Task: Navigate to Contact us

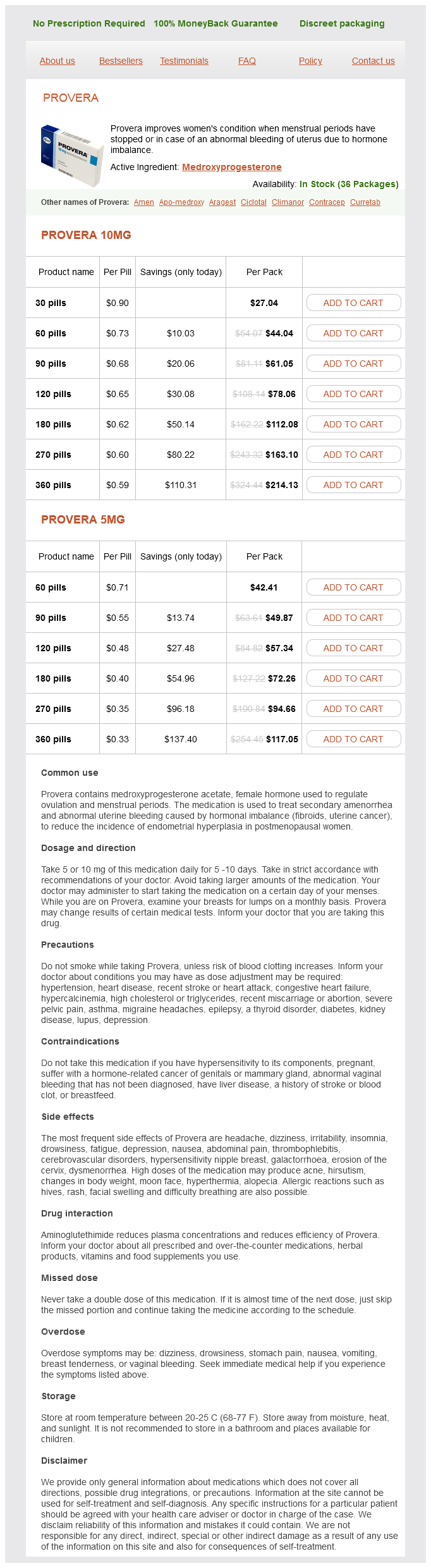Action: pos(373,61)
